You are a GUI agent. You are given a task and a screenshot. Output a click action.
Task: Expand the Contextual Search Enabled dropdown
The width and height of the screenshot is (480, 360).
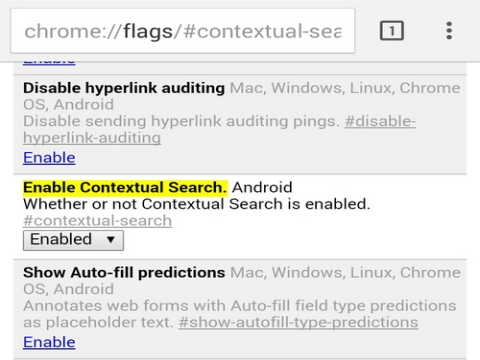click(73, 240)
